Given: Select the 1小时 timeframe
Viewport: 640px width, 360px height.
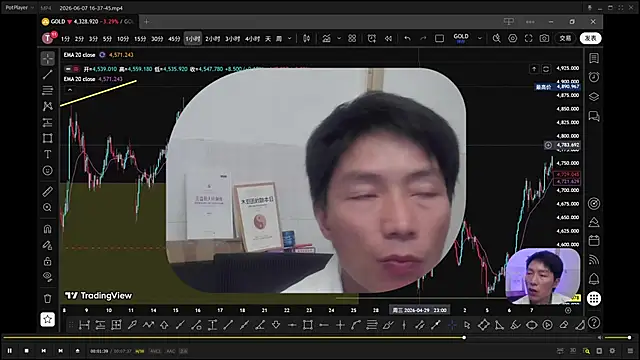Looking at the screenshot, I should 193,39.
